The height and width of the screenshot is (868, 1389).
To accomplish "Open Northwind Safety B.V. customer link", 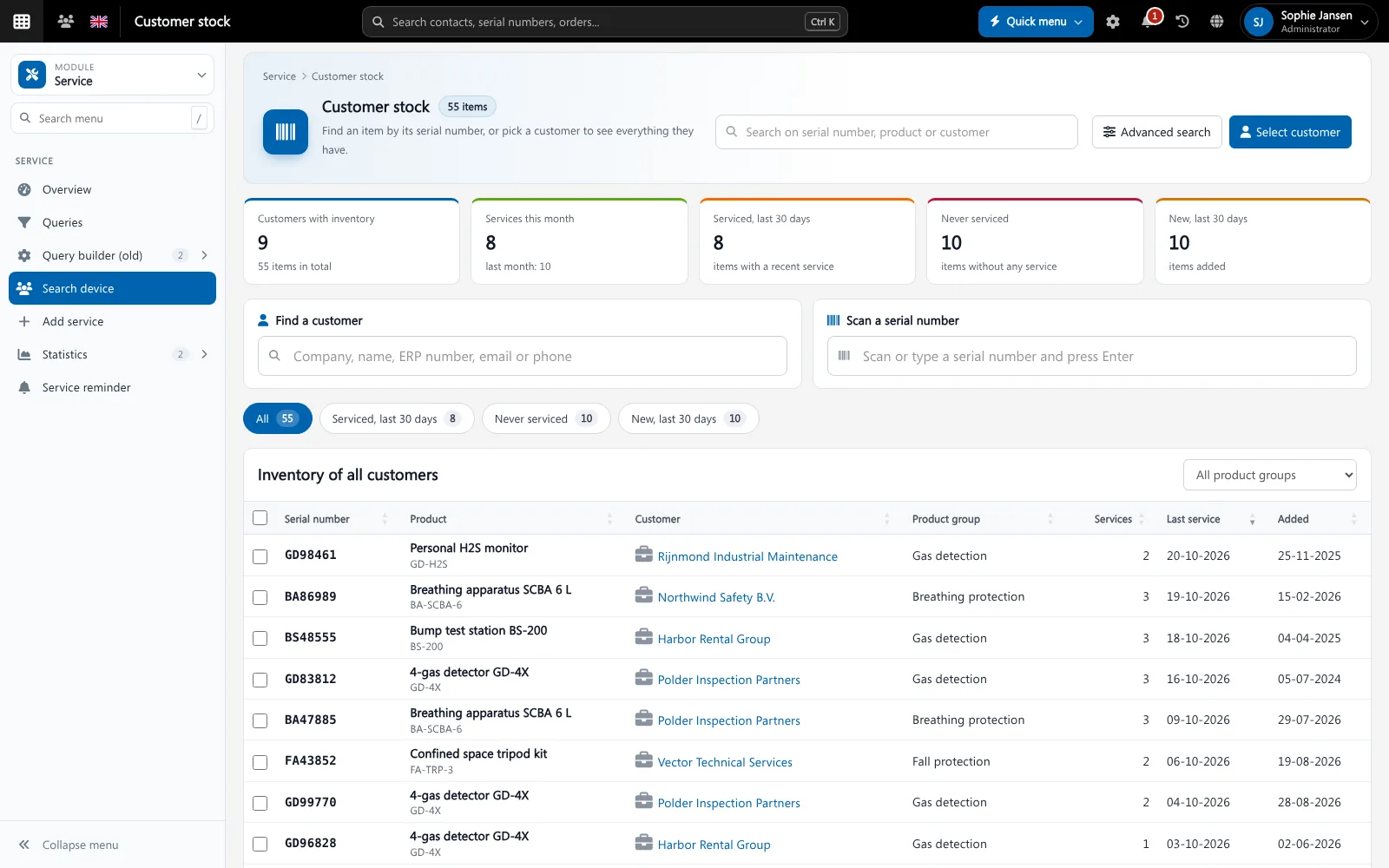I will 716,597.
